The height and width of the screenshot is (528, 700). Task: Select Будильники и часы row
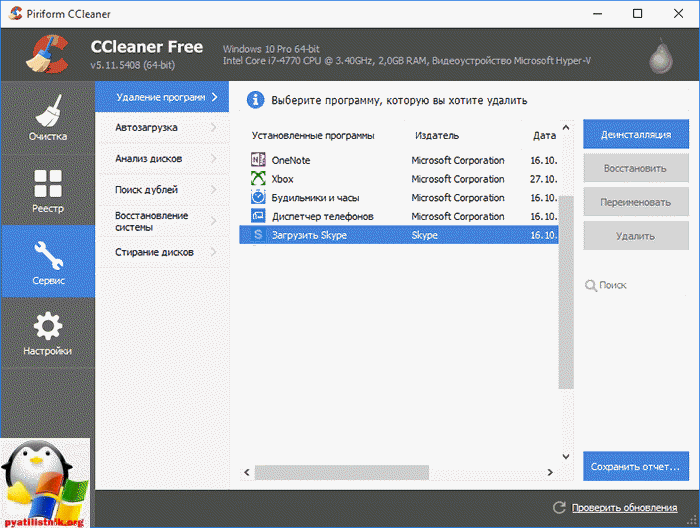(x=399, y=197)
